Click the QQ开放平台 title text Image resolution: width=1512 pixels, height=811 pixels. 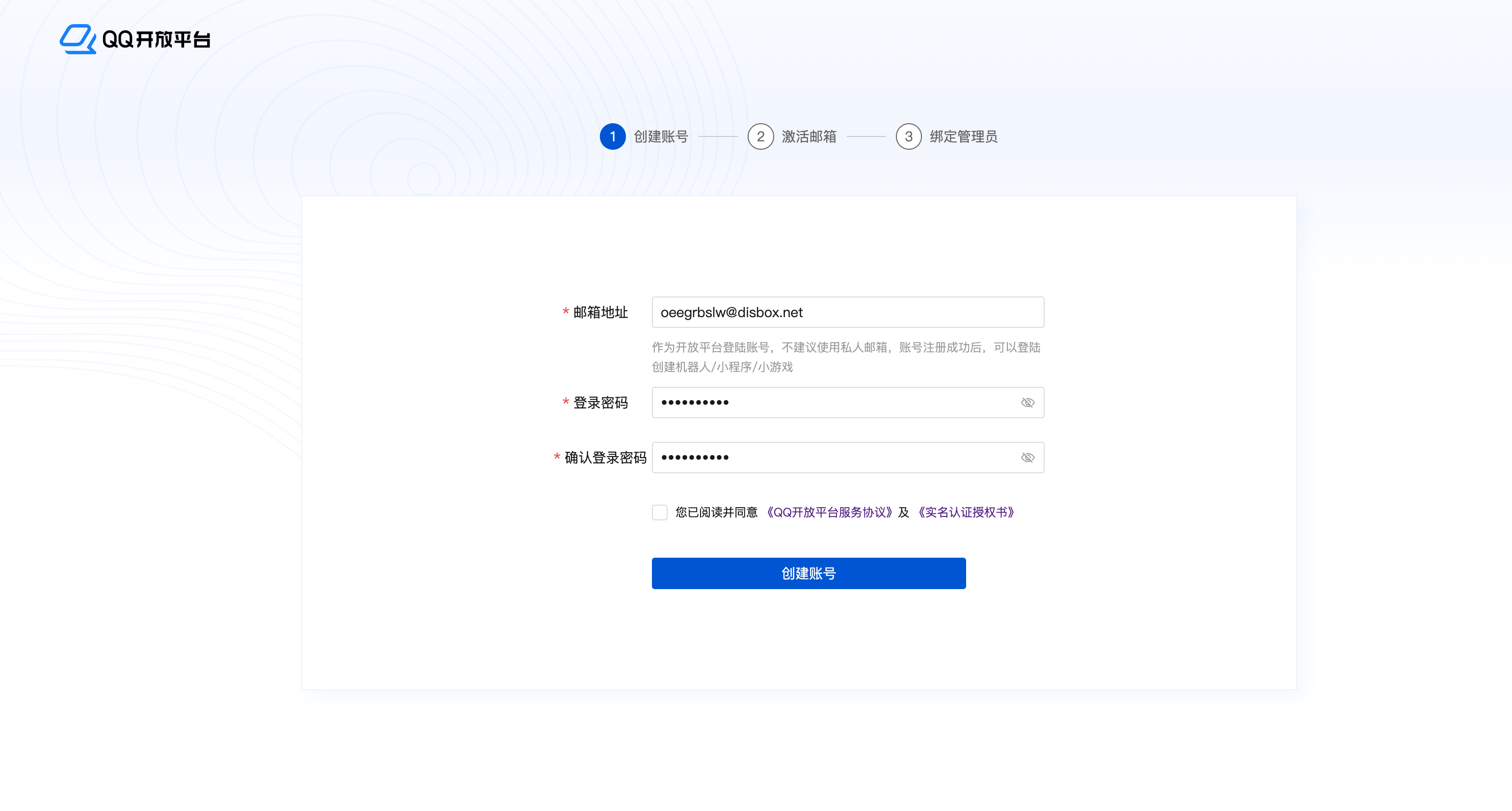pyautogui.click(x=156, y=39)
